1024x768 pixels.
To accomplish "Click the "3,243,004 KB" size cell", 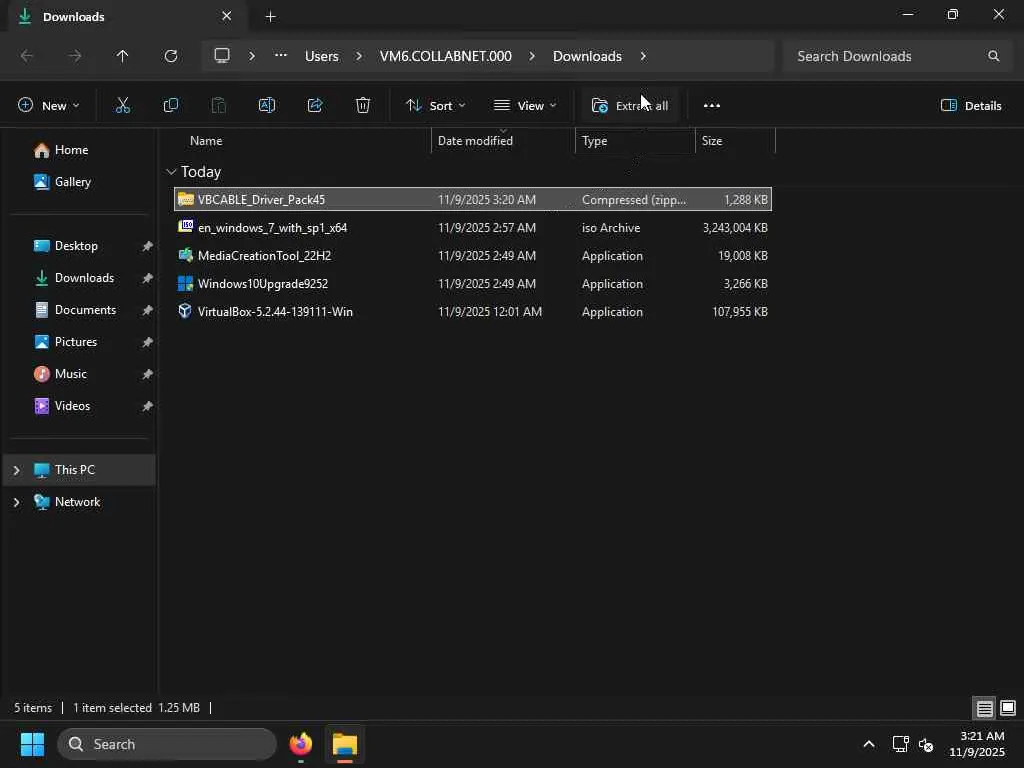I will coord(735,227).
